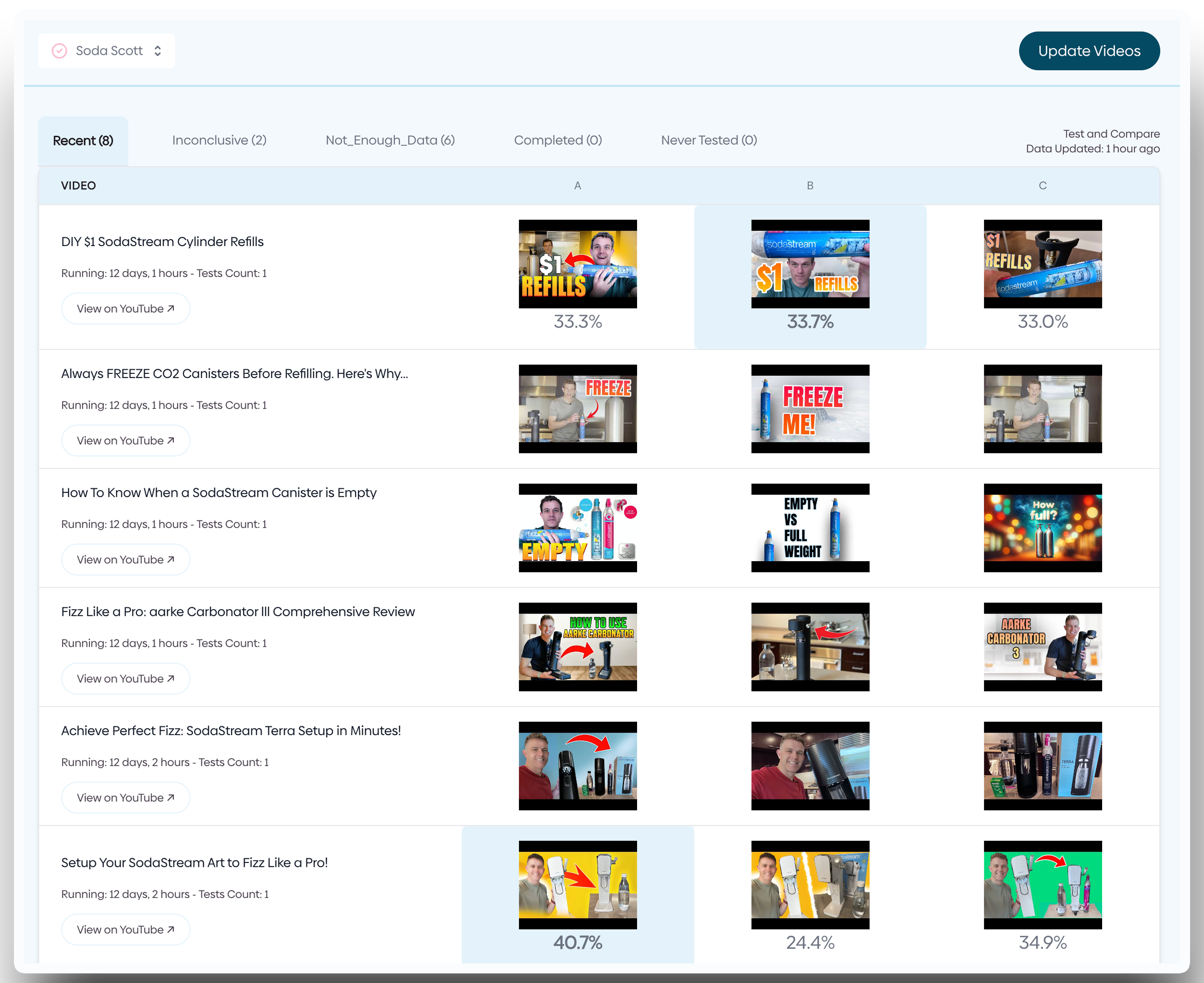Click the DIY $1 SodaStream Cylinder Refills title

pos(162,242)
